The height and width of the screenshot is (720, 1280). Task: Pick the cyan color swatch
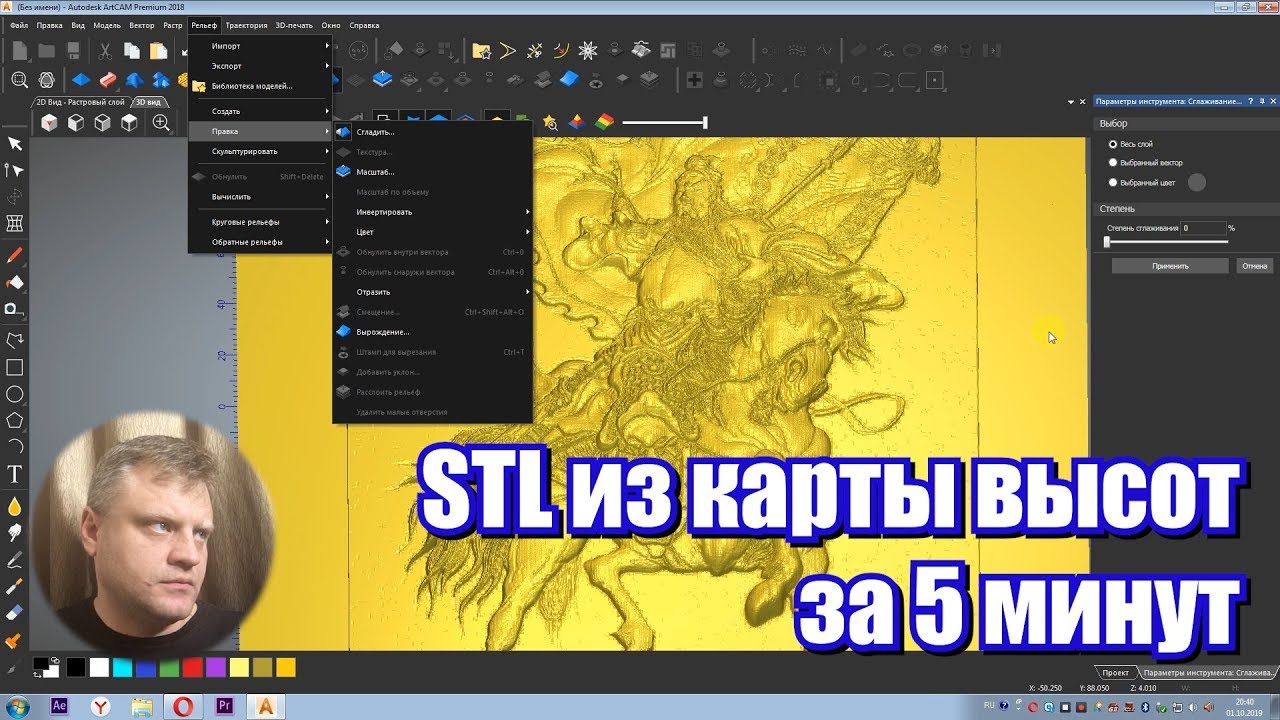tap(122, 667)
